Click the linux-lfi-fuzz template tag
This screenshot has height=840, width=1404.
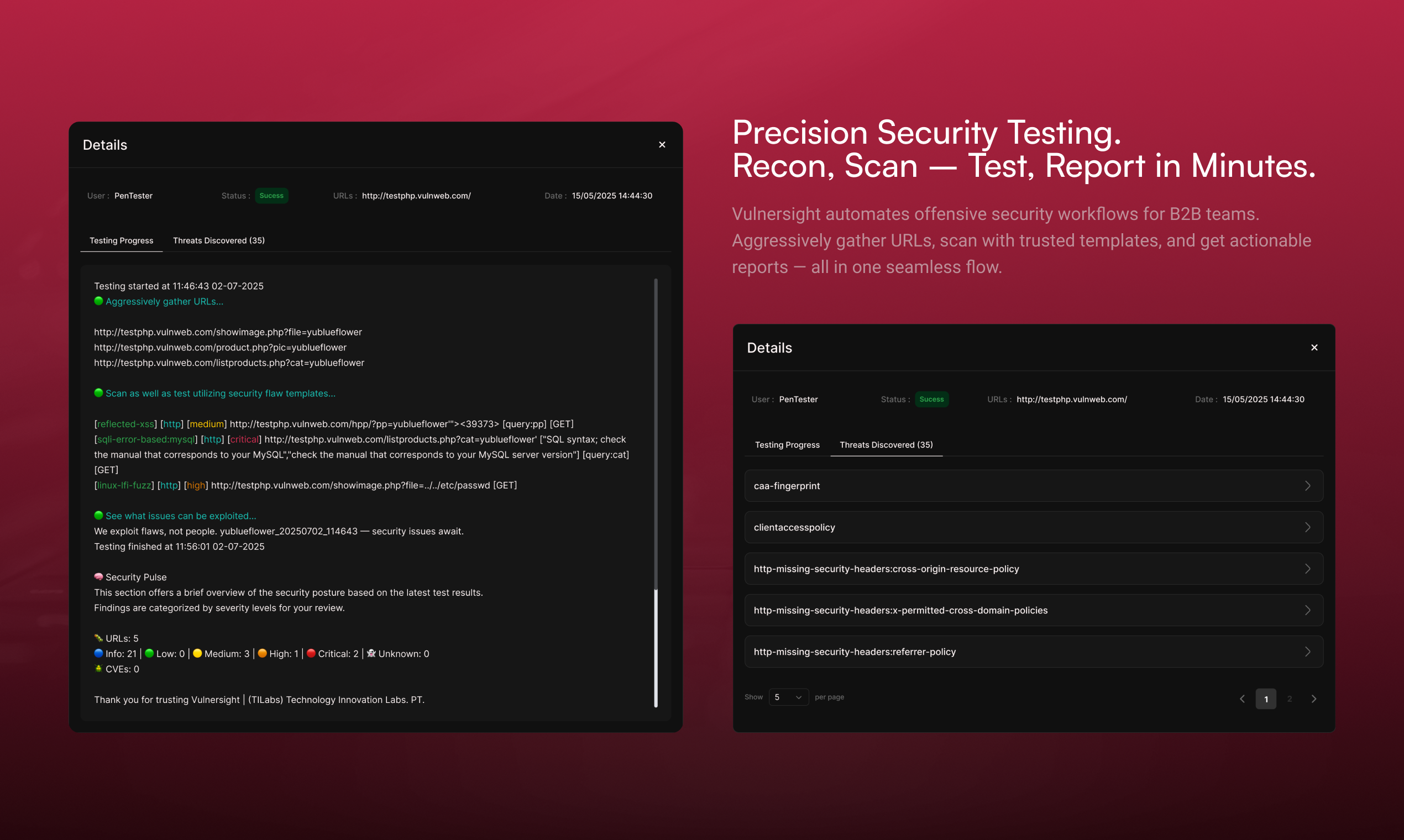click(124, 485)
